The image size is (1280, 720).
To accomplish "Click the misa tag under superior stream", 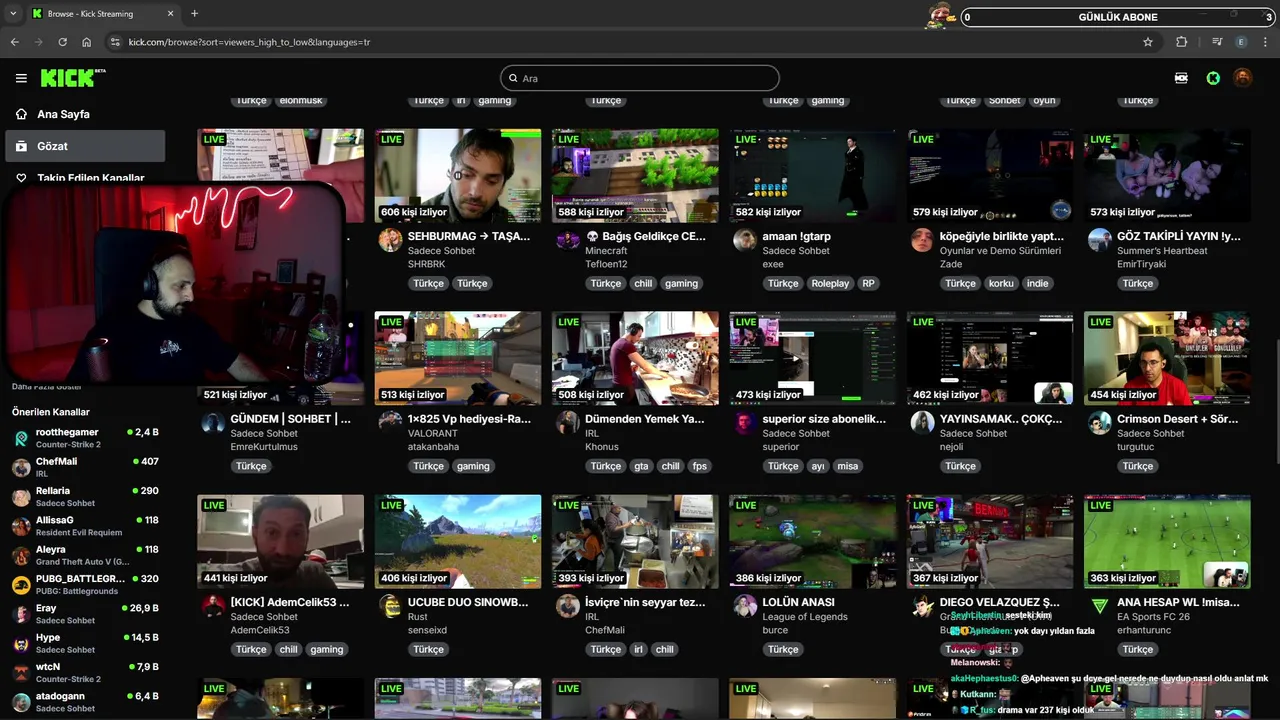I will (x=848, y=466).
